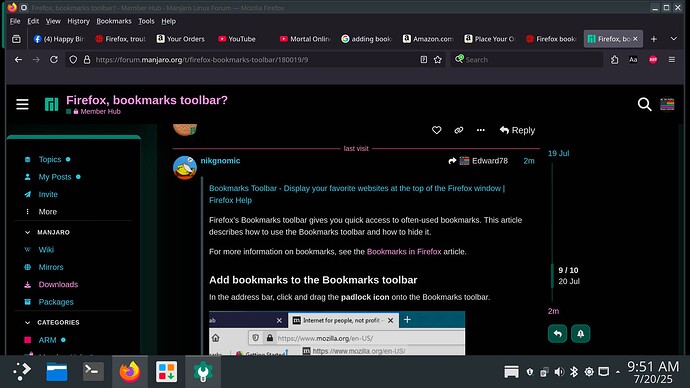Open the hamburger sidebar menu
This screenshot has height=388, width=690.
click(22, 104)
